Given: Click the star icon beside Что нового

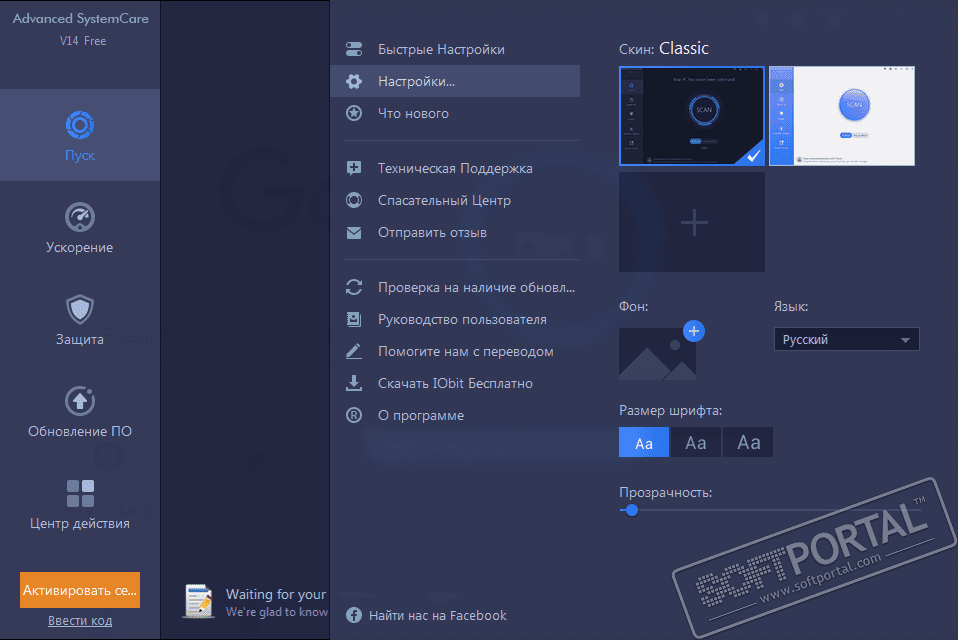Looking at the screenshot, I should 354,113.
